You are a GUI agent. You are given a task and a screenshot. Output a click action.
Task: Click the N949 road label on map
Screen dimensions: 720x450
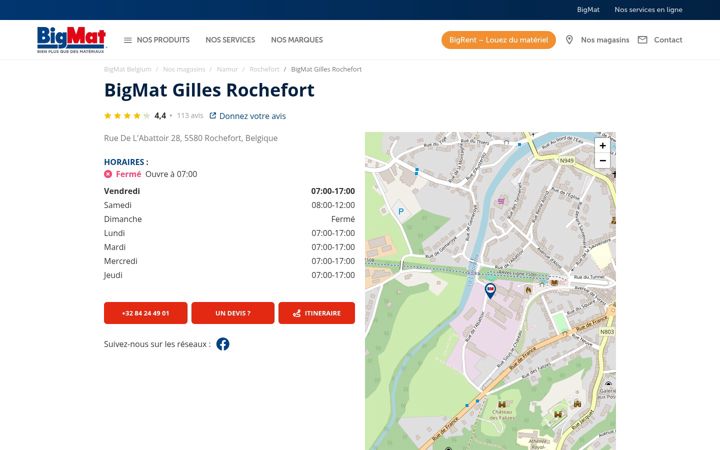tap(567, 160)
